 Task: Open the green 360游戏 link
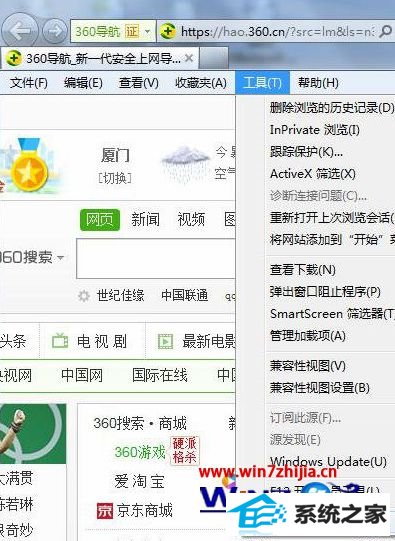click(x=140, y=452)
